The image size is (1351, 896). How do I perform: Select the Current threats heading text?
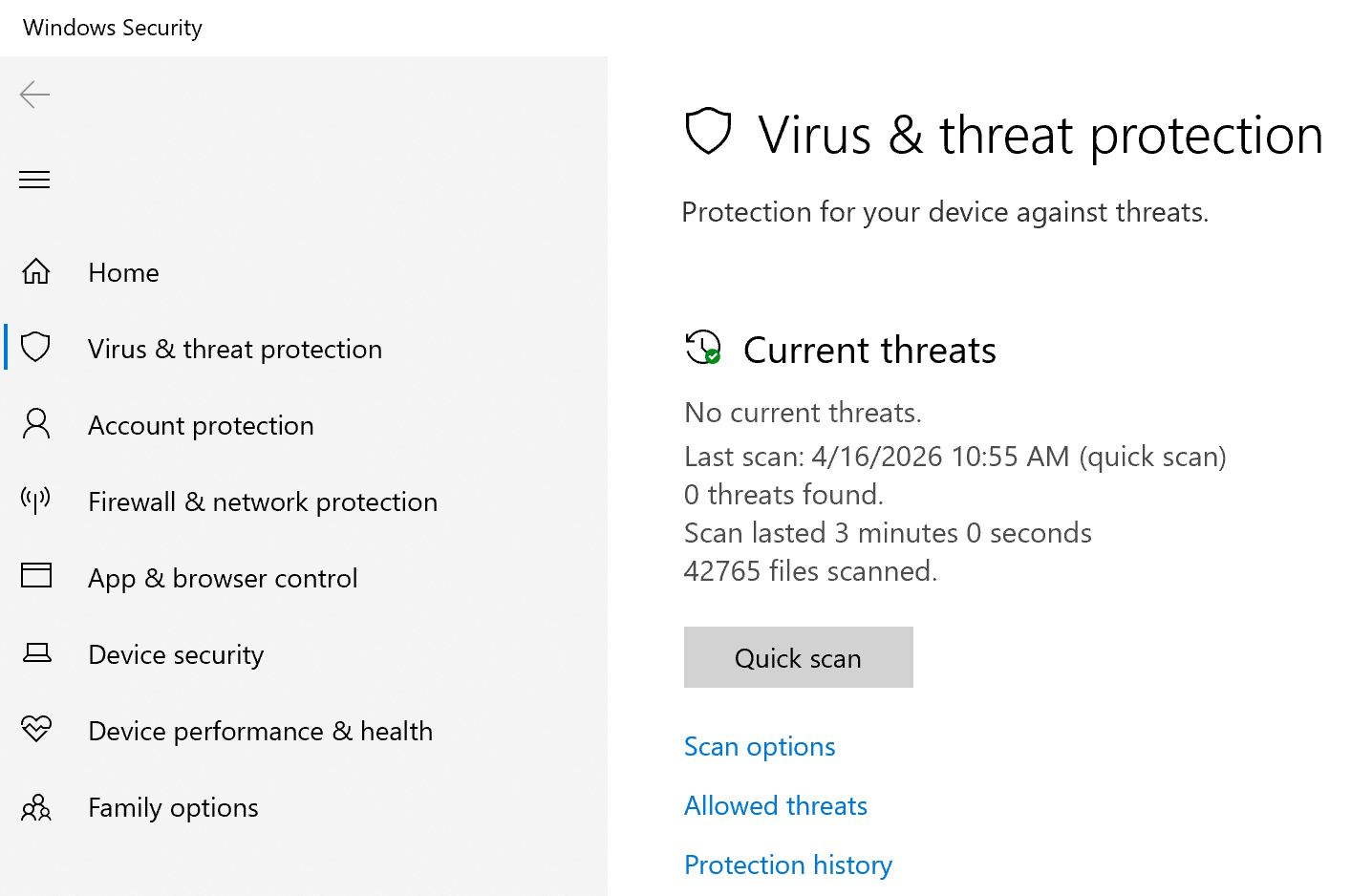869,351
